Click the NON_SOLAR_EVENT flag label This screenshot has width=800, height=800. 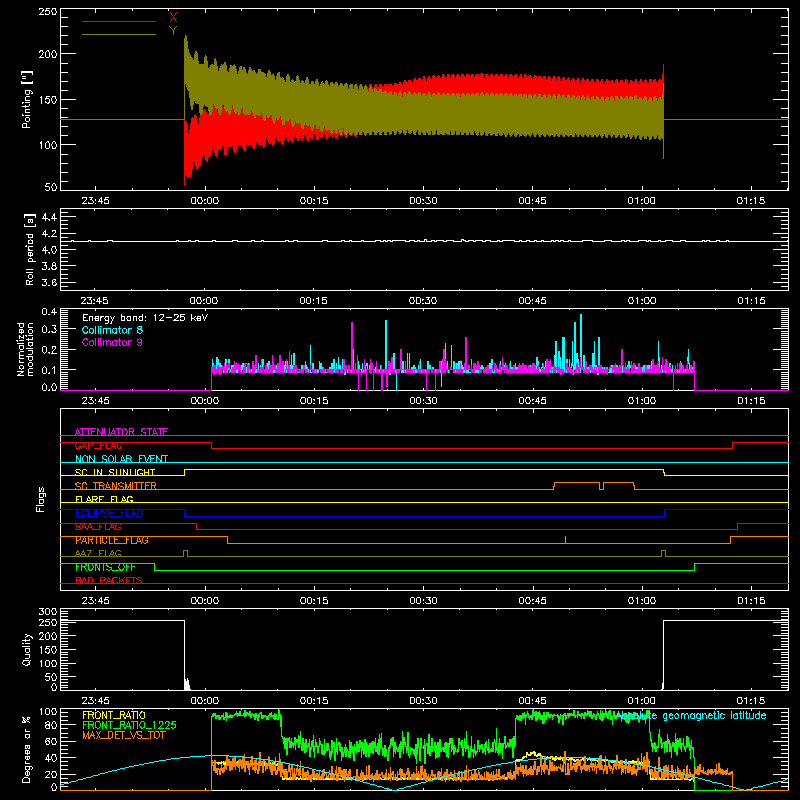(x=121, y=459)
